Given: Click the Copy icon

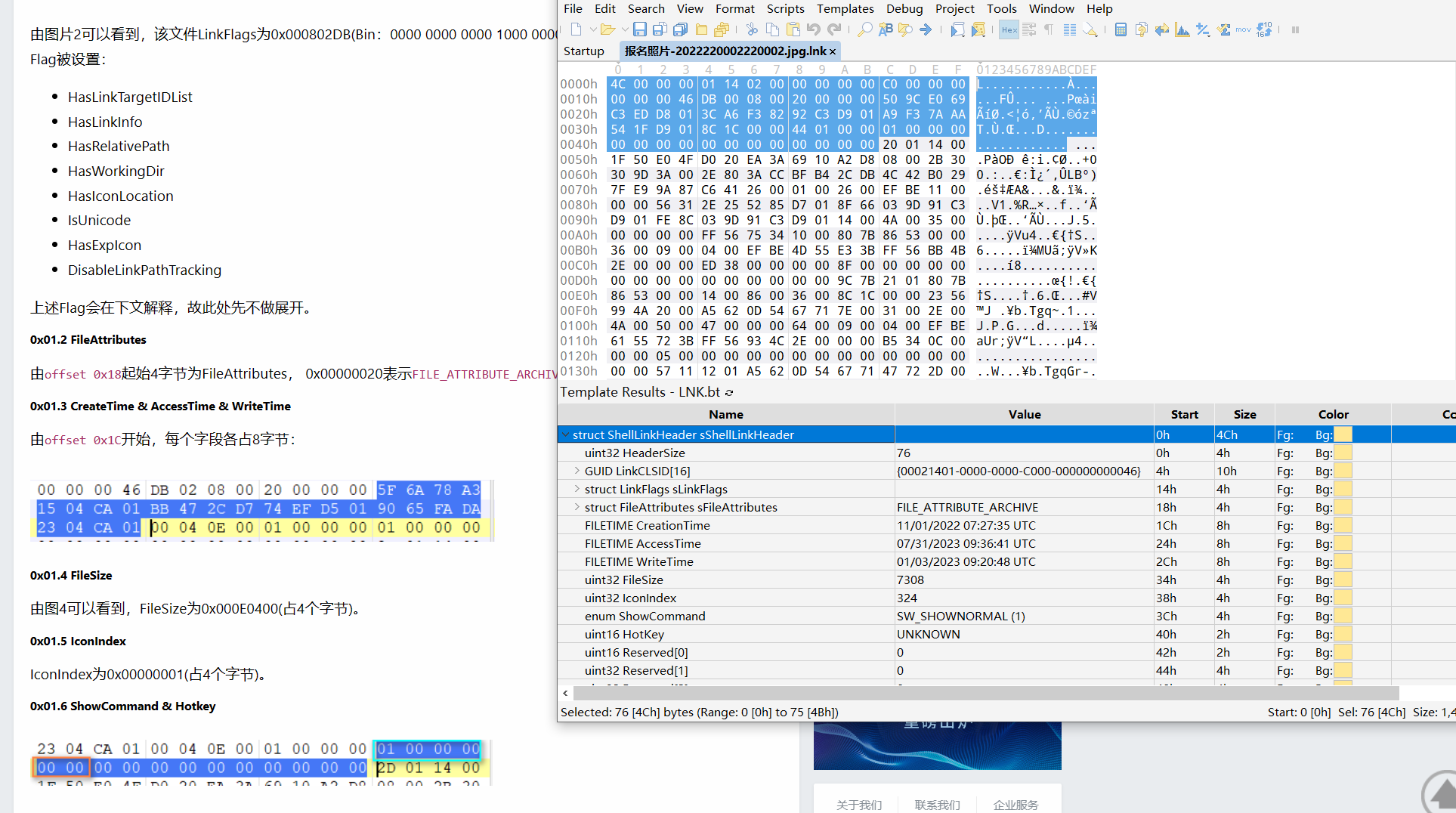Looking at the screenshot, I should point(772,29).
